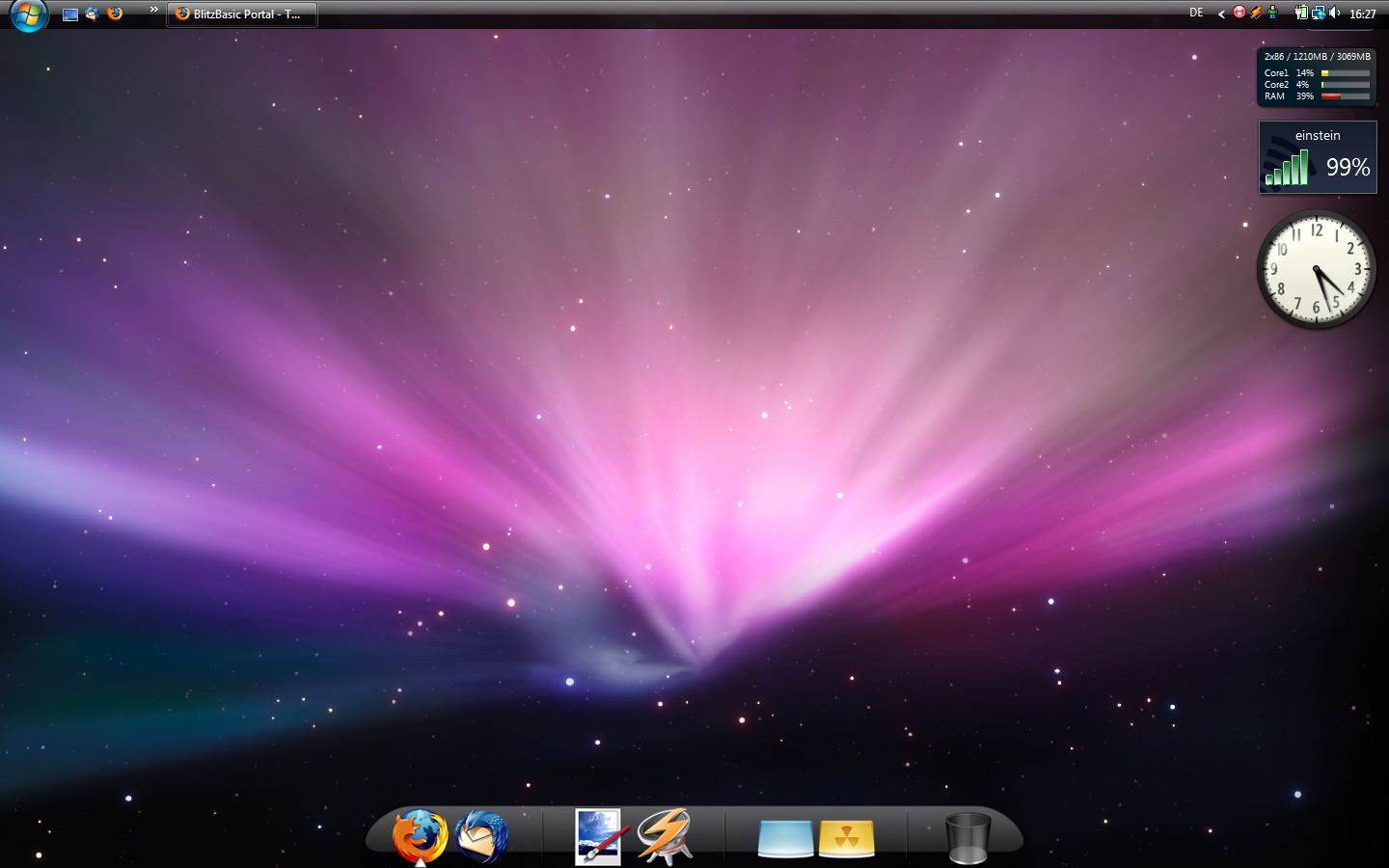Screen dimensions: 1389x868
Task: Switch to BlitzBasic Portal taskbar window
Action: coord(242,14)
